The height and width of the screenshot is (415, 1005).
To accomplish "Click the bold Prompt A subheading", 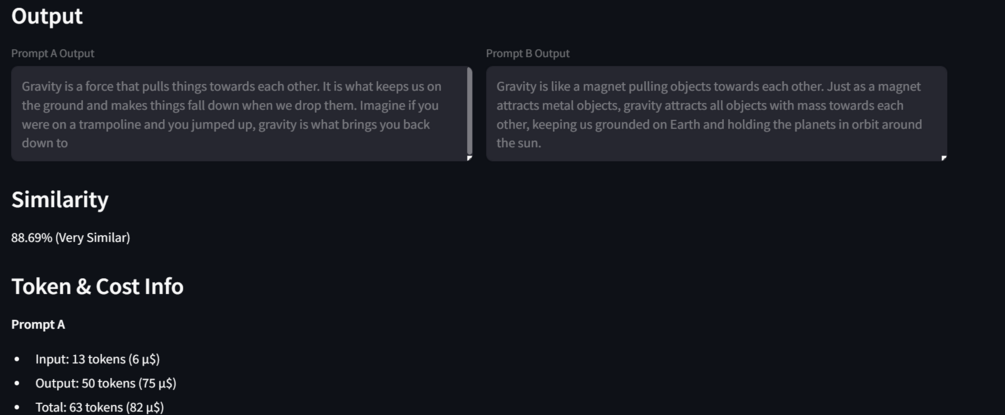I will (x=38, y=325).
